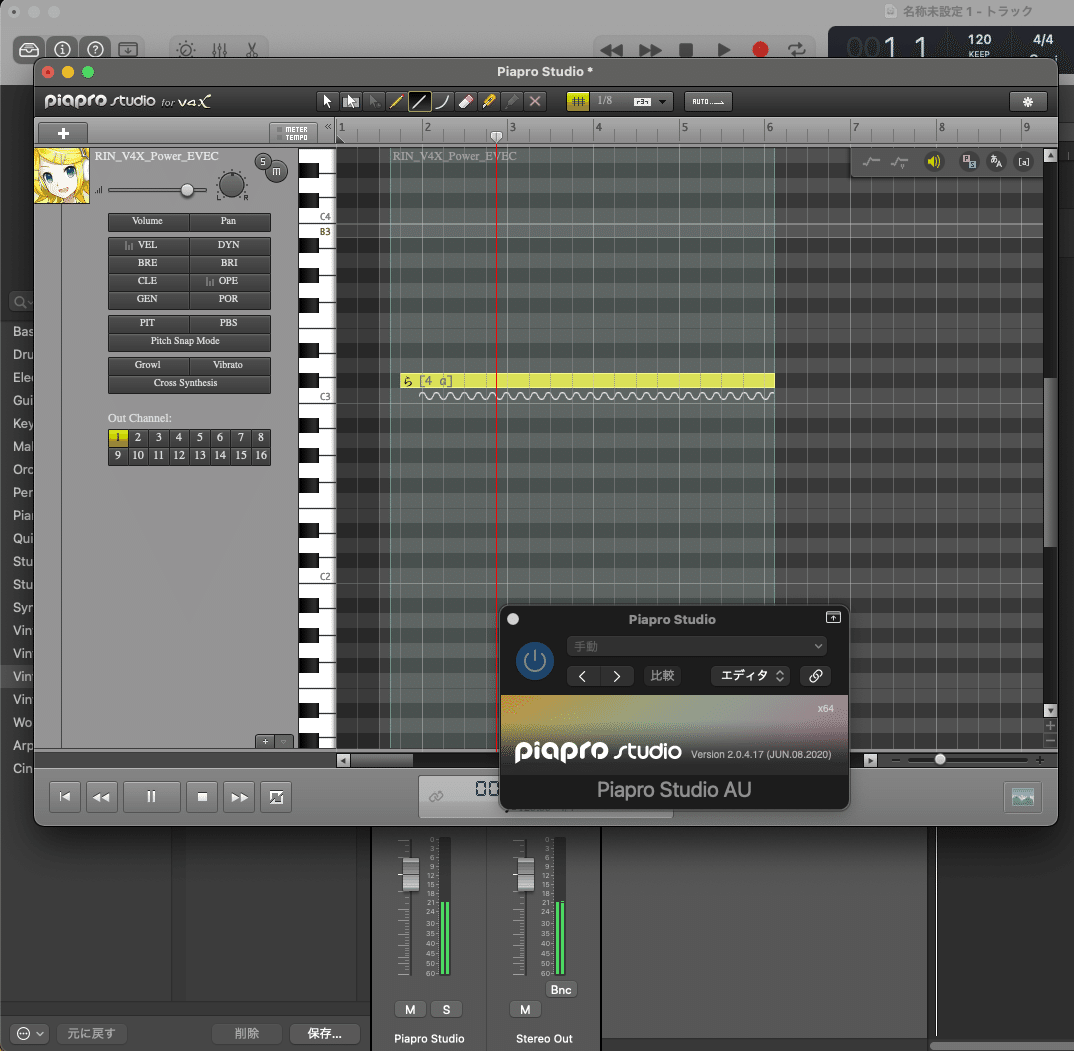The width and height of the screenshot is (1074, 1051).
Task: Select the curve drawing tool
Action: [442, 101]
